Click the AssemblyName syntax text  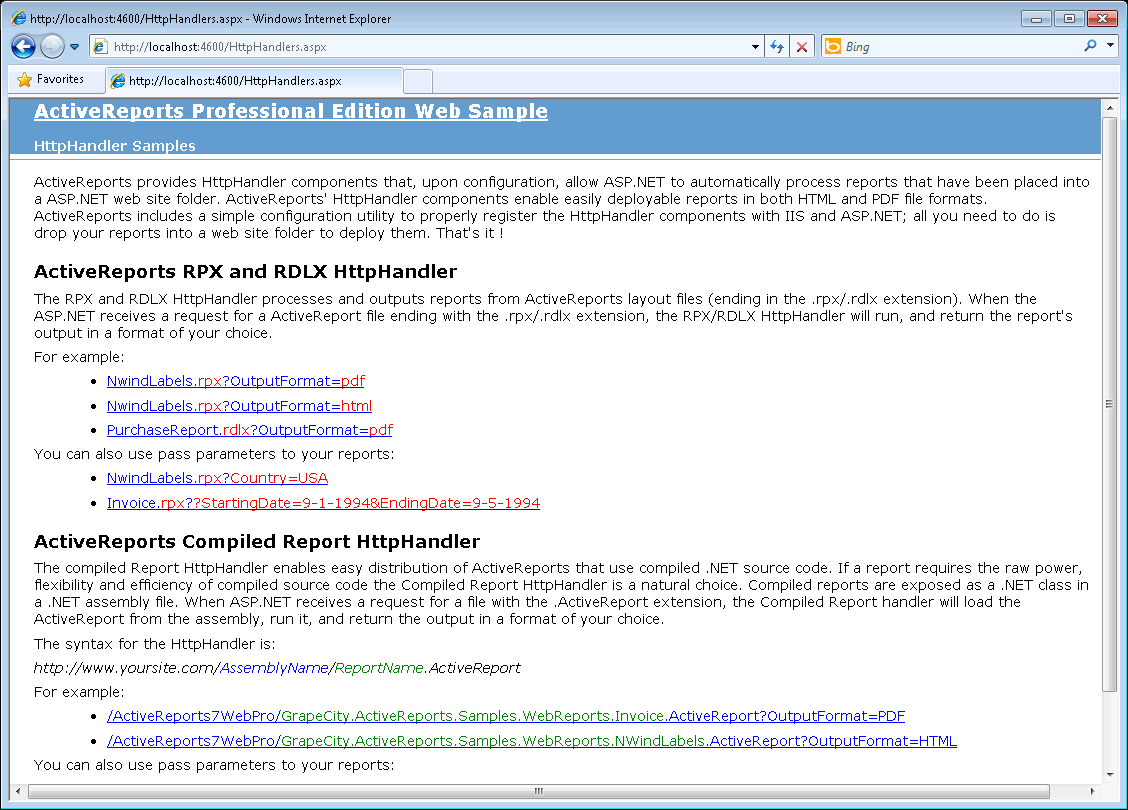coord(274,668)
